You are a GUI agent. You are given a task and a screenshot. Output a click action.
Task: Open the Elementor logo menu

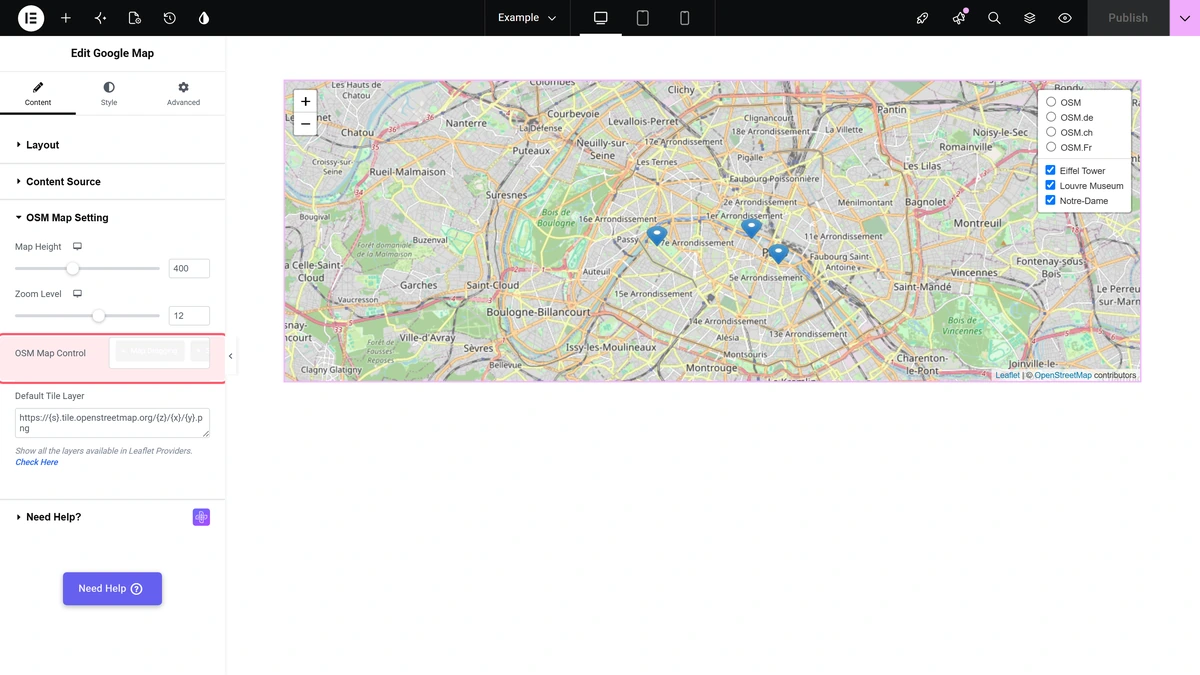[31, 18]
